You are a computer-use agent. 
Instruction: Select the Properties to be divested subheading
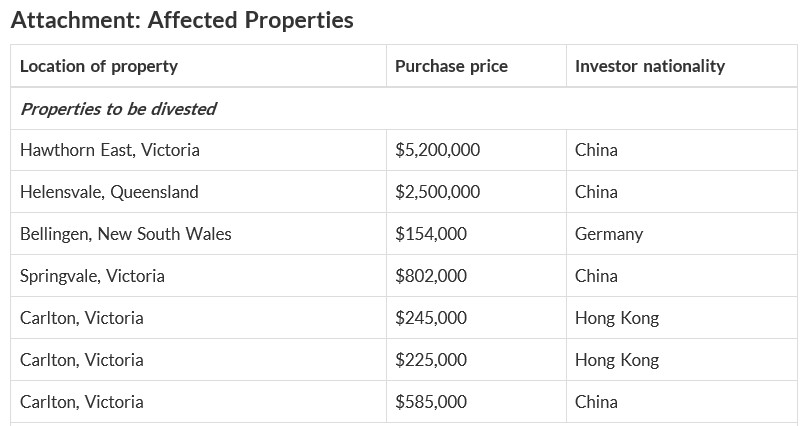(x=118, y=109)
